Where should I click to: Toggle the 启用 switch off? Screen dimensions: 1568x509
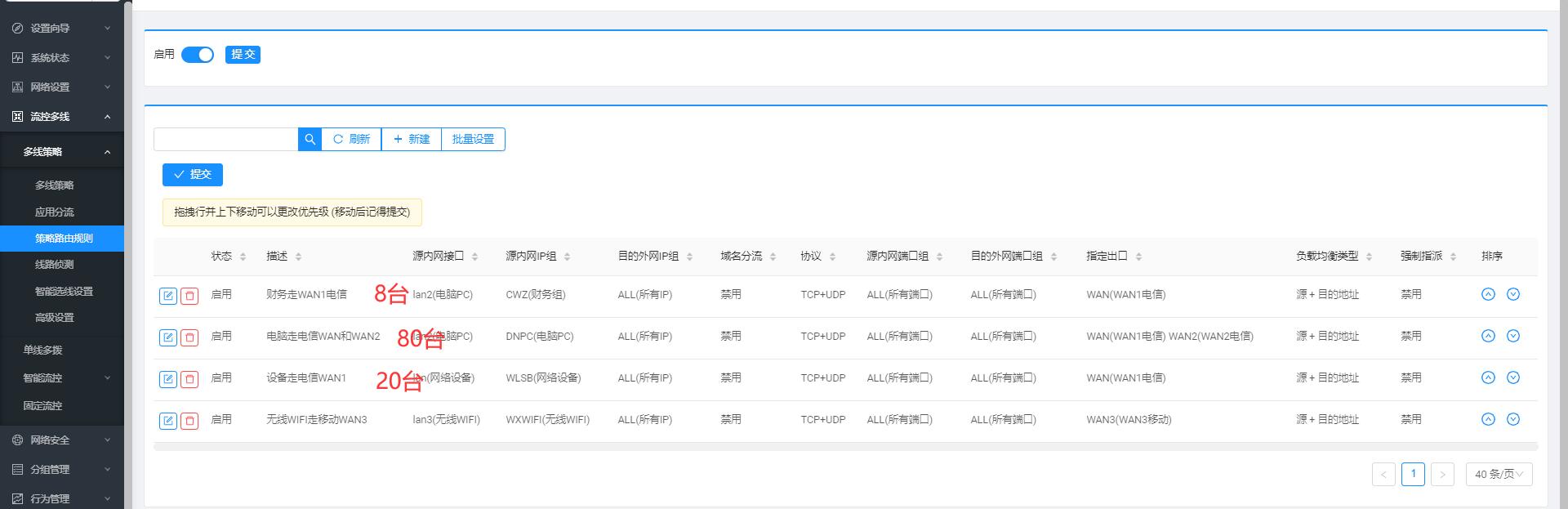(x=198, y=55)
